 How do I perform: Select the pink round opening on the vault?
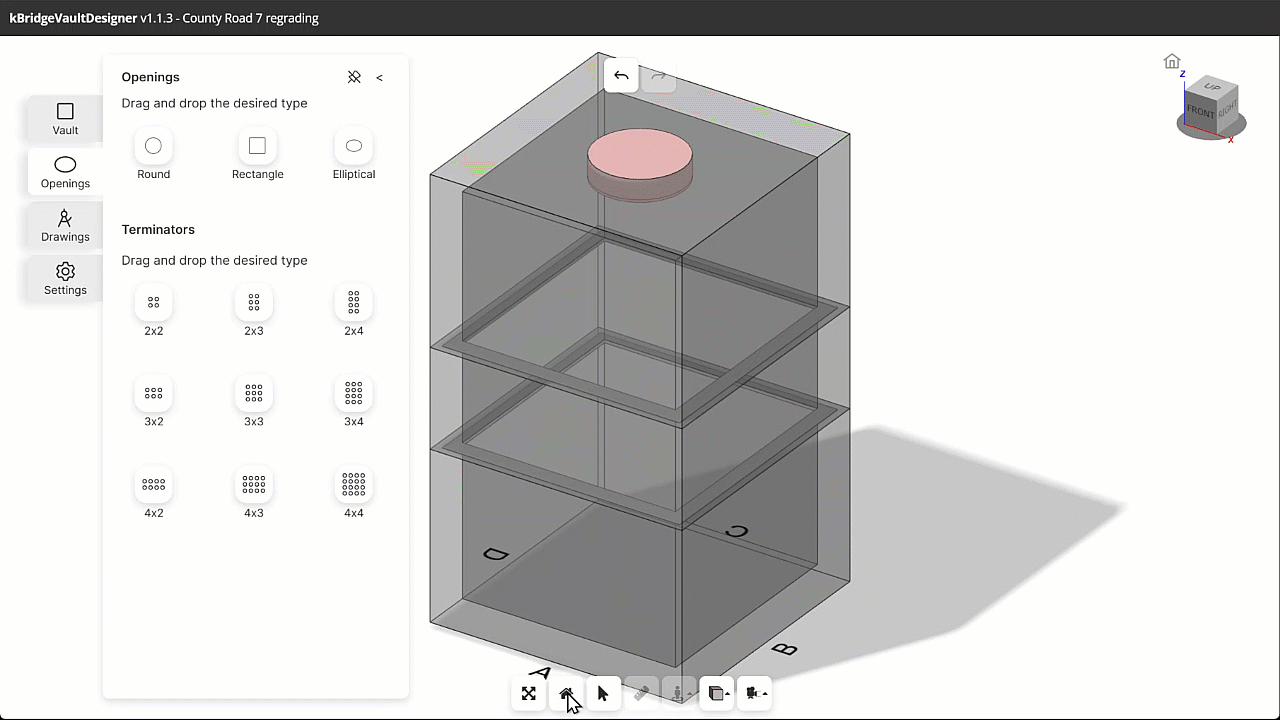coord(639,155)
